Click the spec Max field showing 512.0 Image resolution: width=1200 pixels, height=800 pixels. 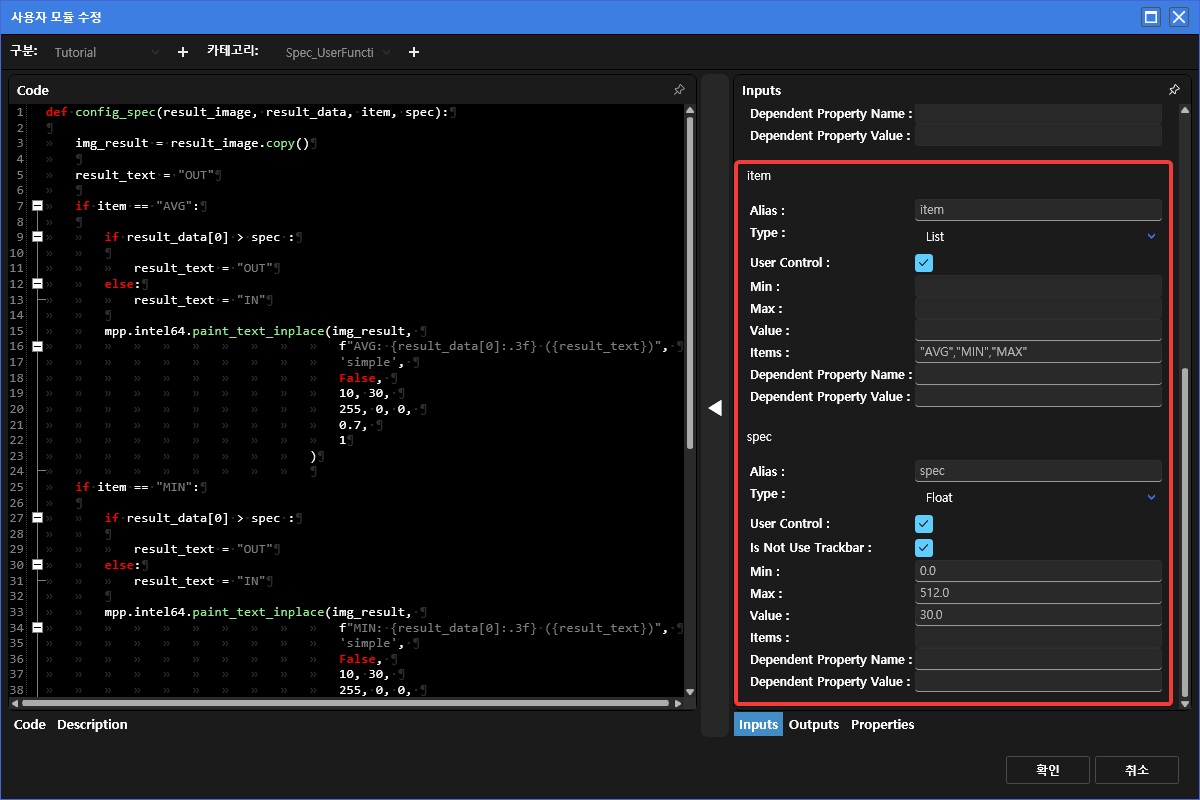click(1038, 594)
